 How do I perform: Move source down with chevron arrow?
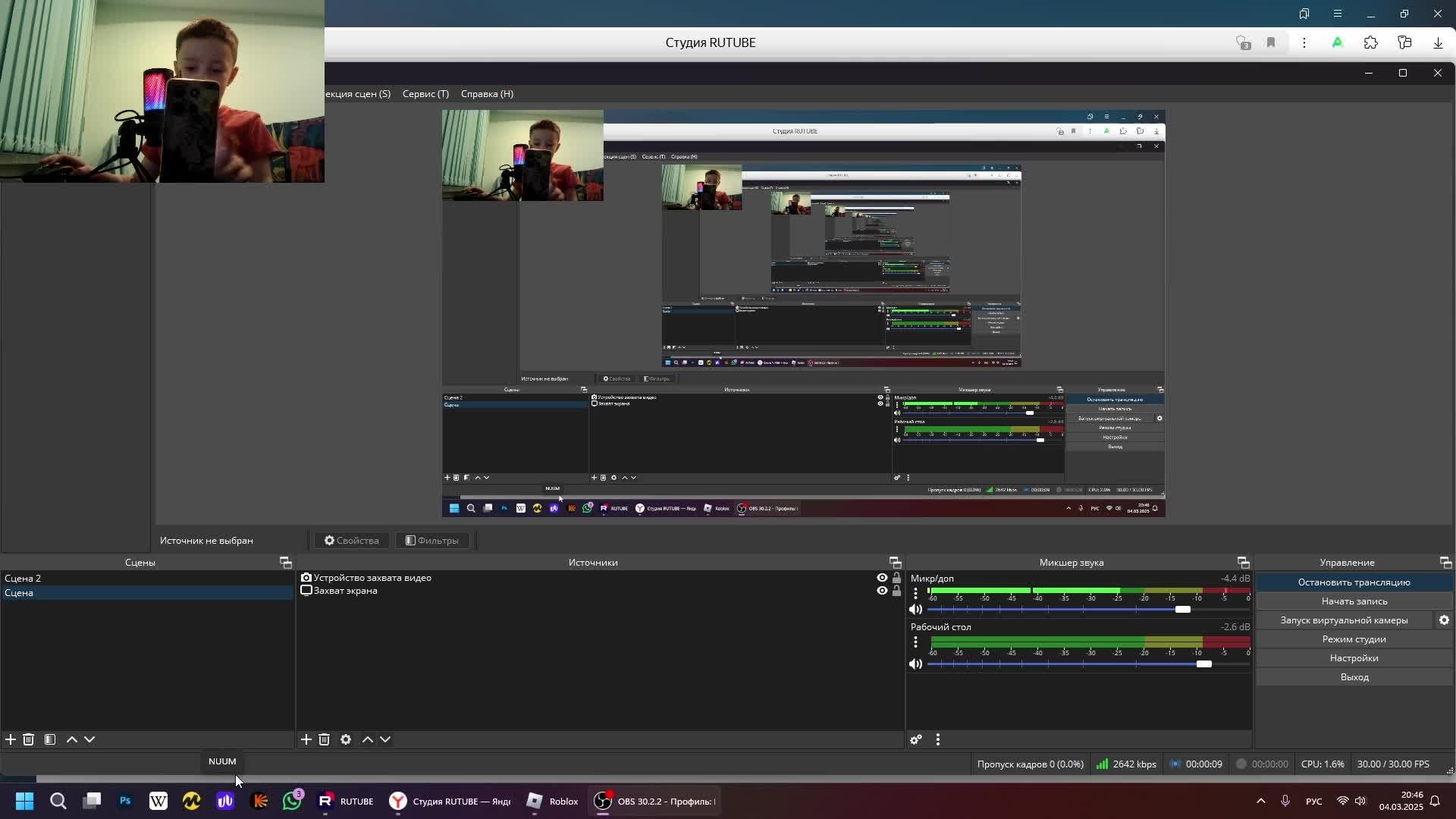pyautogui.click(x=385, y=739)
